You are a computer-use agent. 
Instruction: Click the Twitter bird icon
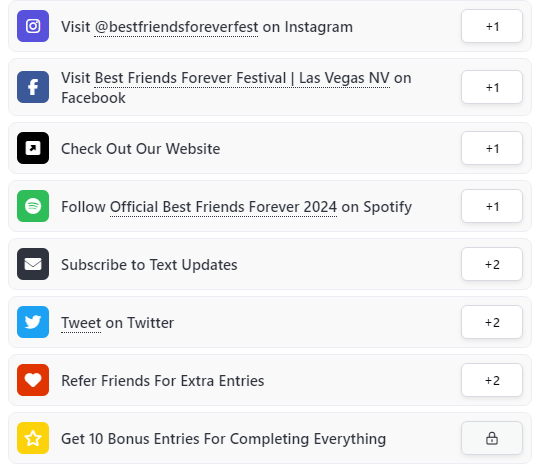coord(33,322)
